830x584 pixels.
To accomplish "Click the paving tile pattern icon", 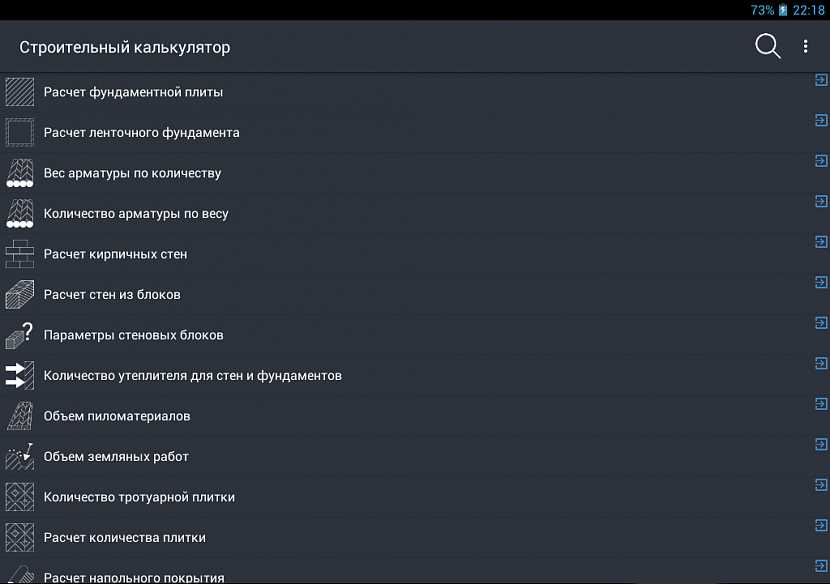I will coord(20,497).
